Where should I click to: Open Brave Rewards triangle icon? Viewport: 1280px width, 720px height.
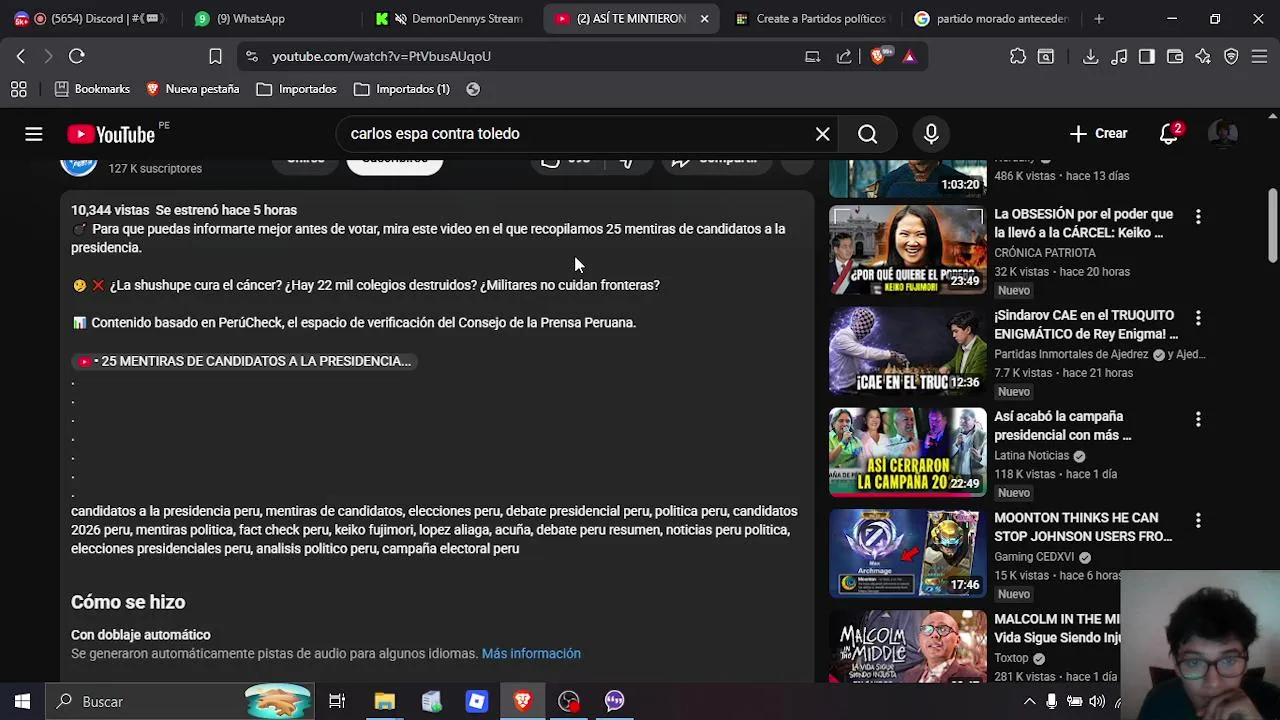tap(909, 57)
